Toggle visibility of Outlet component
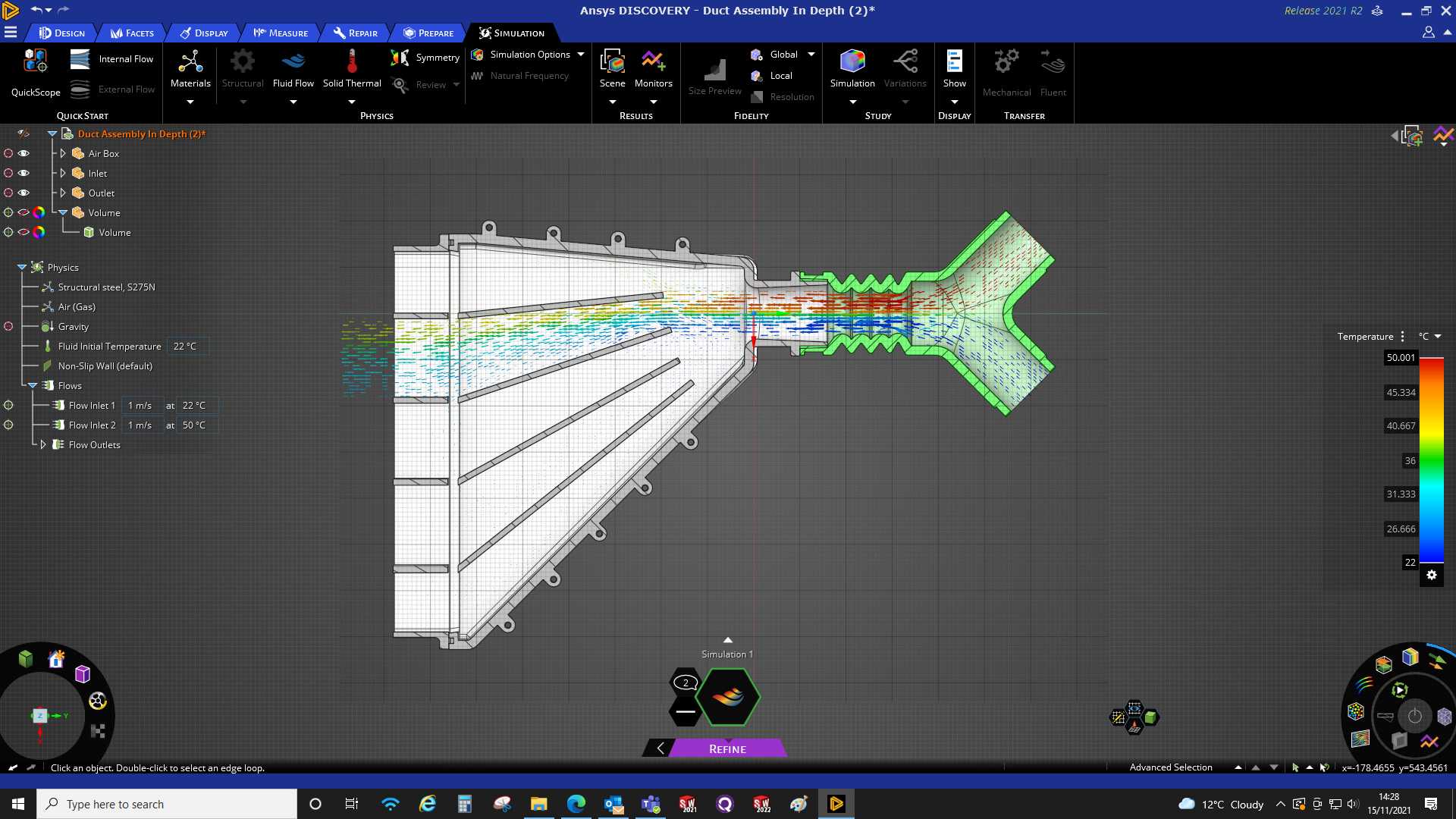The height and width of the screenshot is (819, 1456). pos(24,193)
